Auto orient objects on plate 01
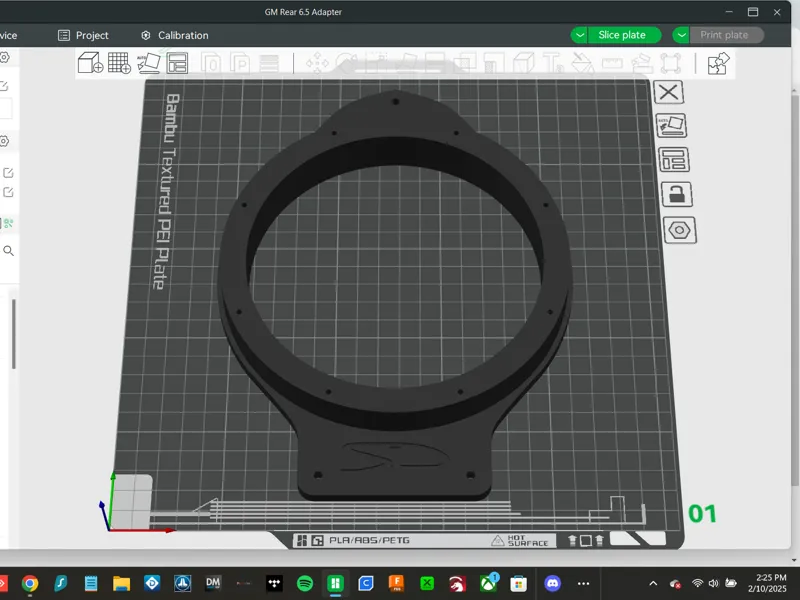800x600 pixels. pyautogui.click(x=671, y=126)
